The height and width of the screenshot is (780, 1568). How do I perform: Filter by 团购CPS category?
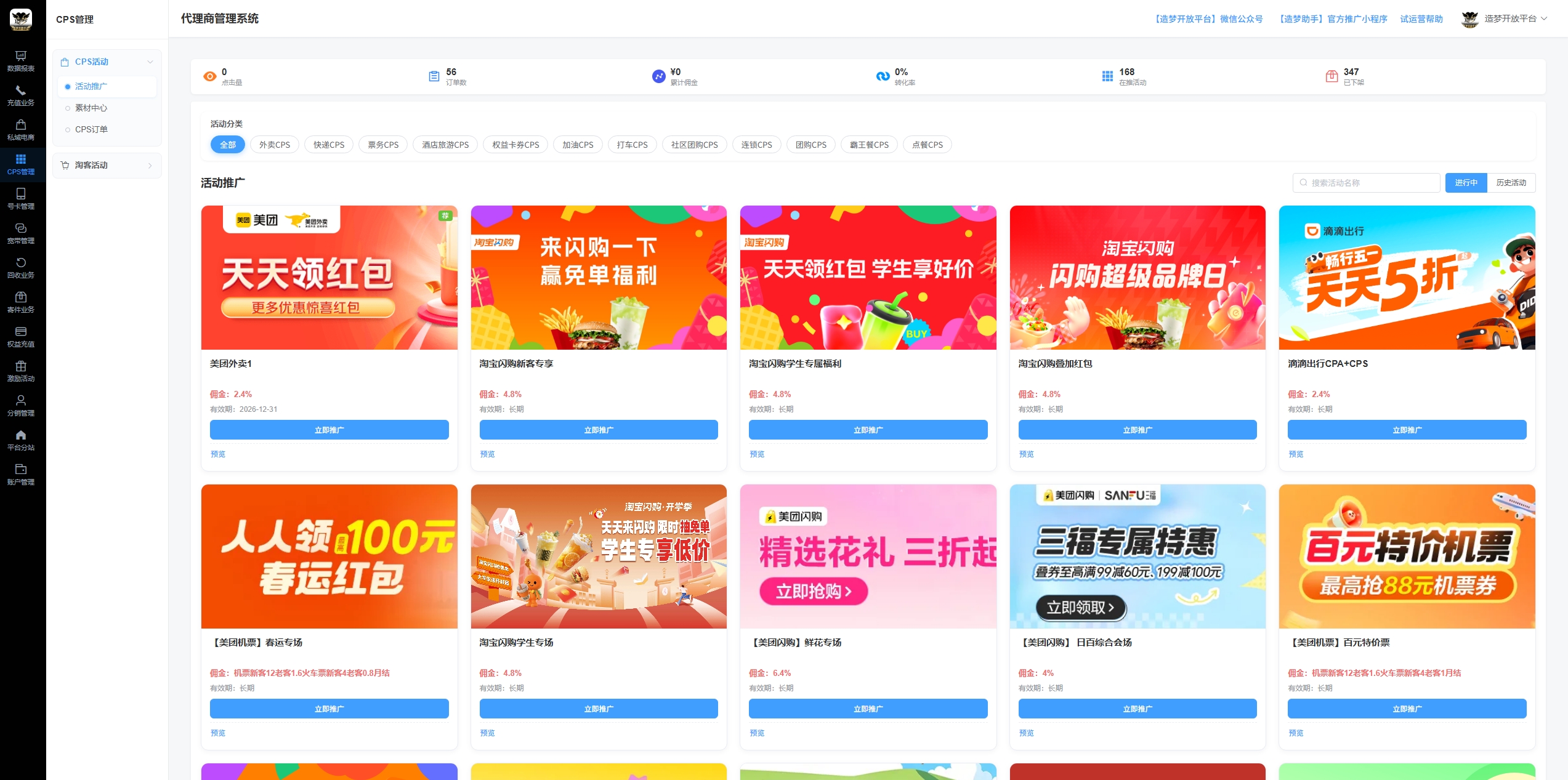click(x=811, y=145)
